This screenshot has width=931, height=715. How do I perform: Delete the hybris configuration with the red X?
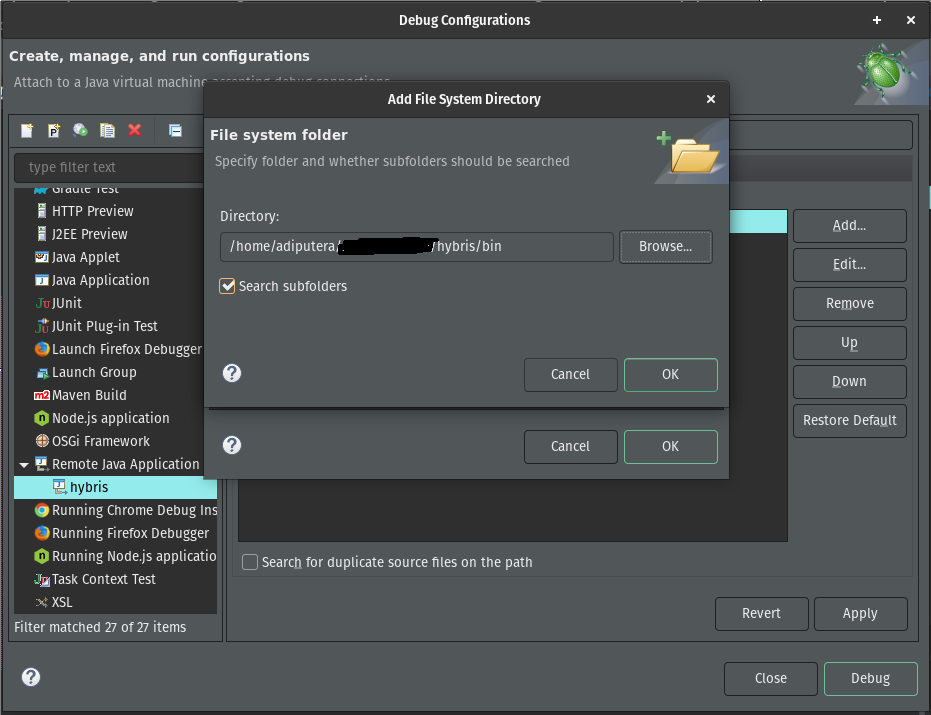coord(134,131)
